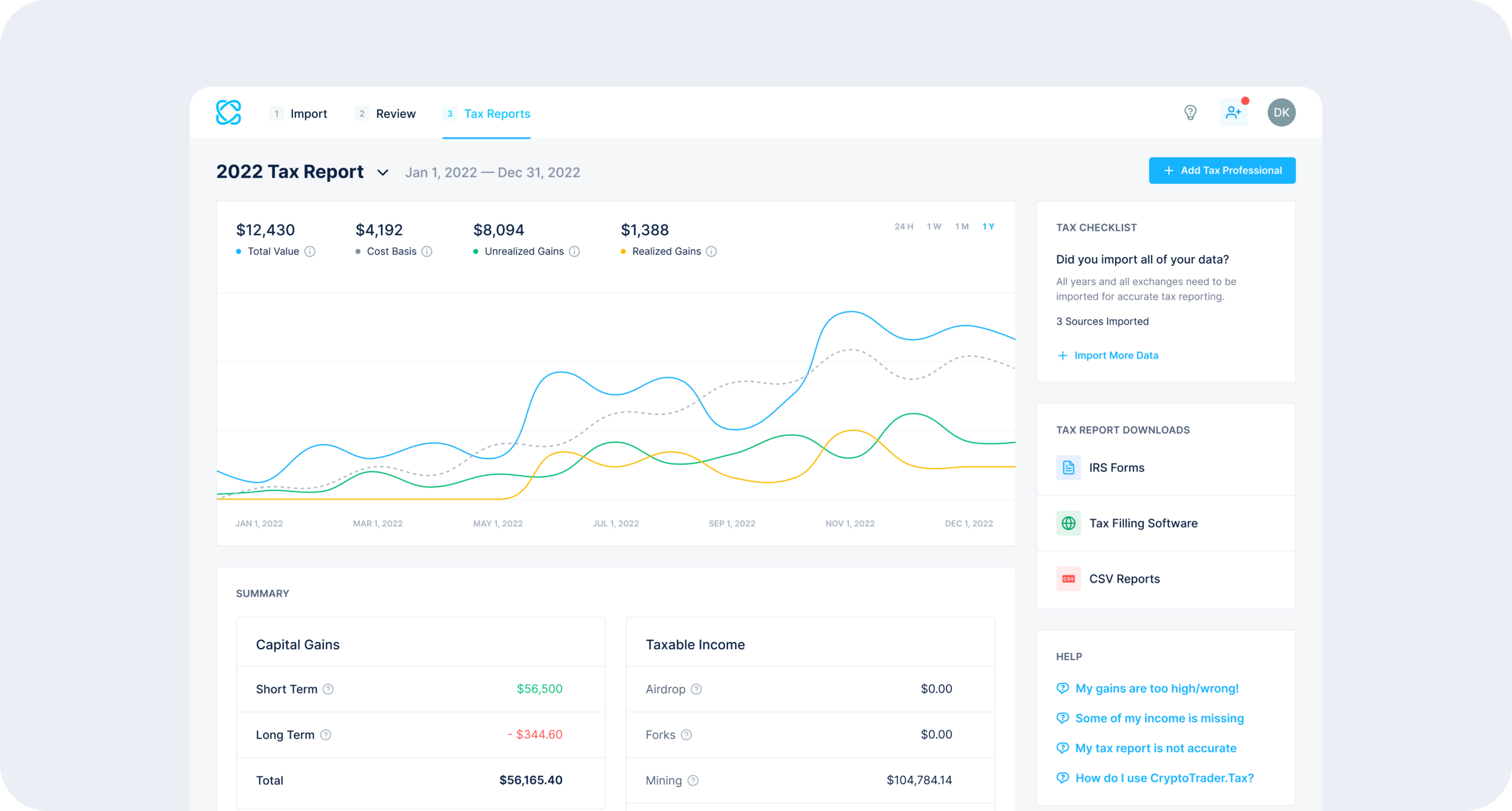Screen dimensions: 1512x811
Task: Click the NOV 1, 2022 axis label
Action: point(850,523)
